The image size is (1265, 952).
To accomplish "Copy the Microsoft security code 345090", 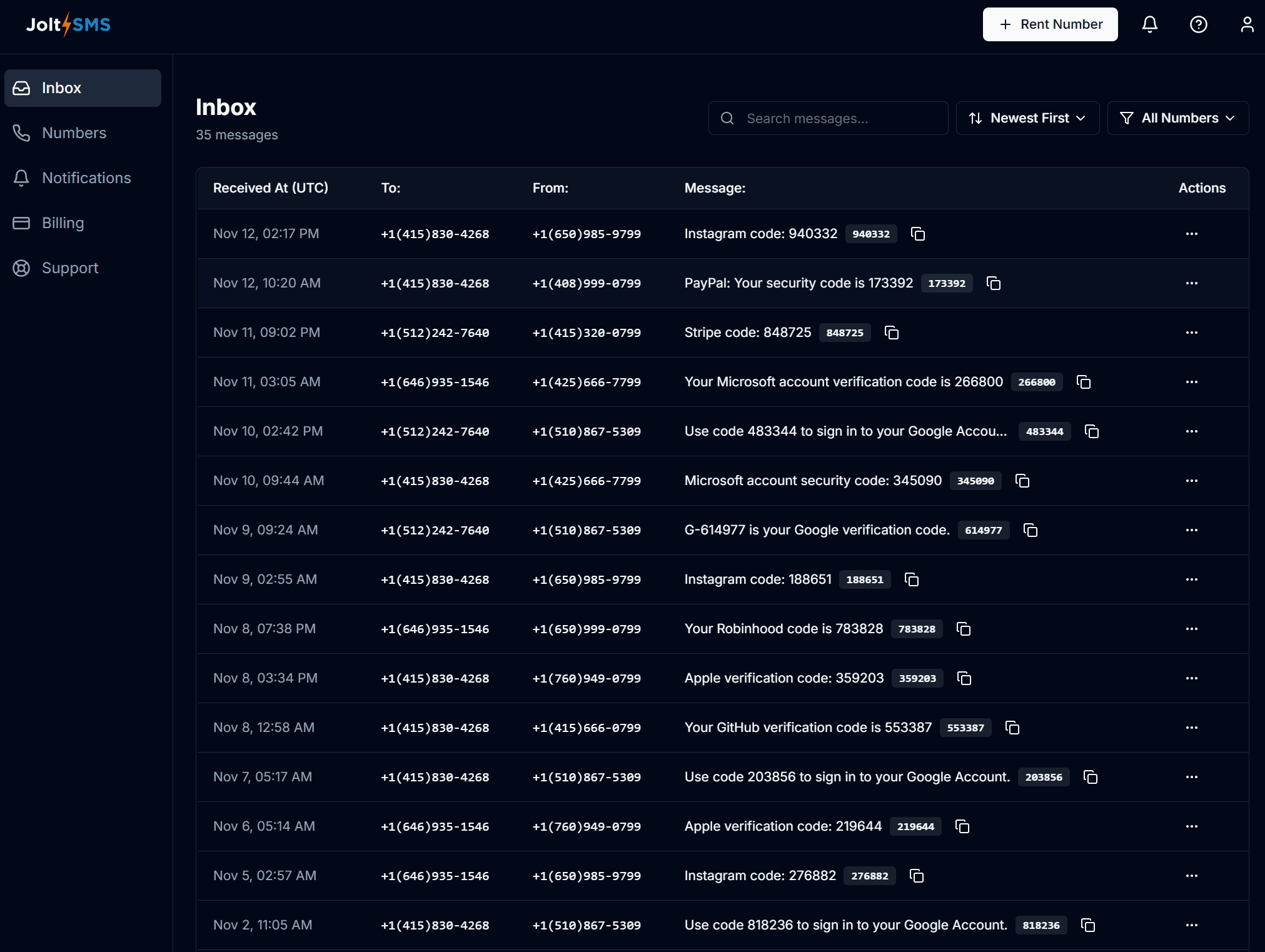I will [1022, 481].
